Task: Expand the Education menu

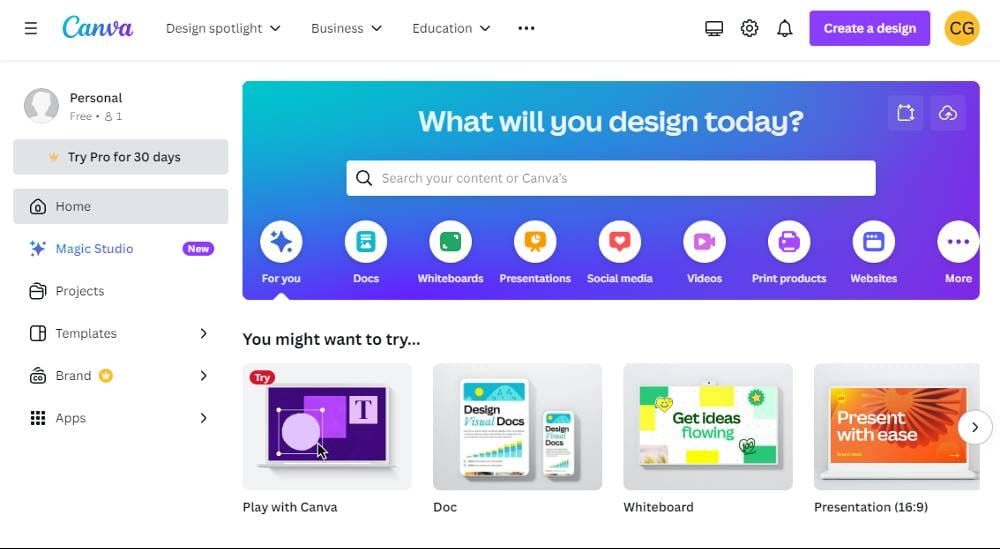Action: pos(451,28)
